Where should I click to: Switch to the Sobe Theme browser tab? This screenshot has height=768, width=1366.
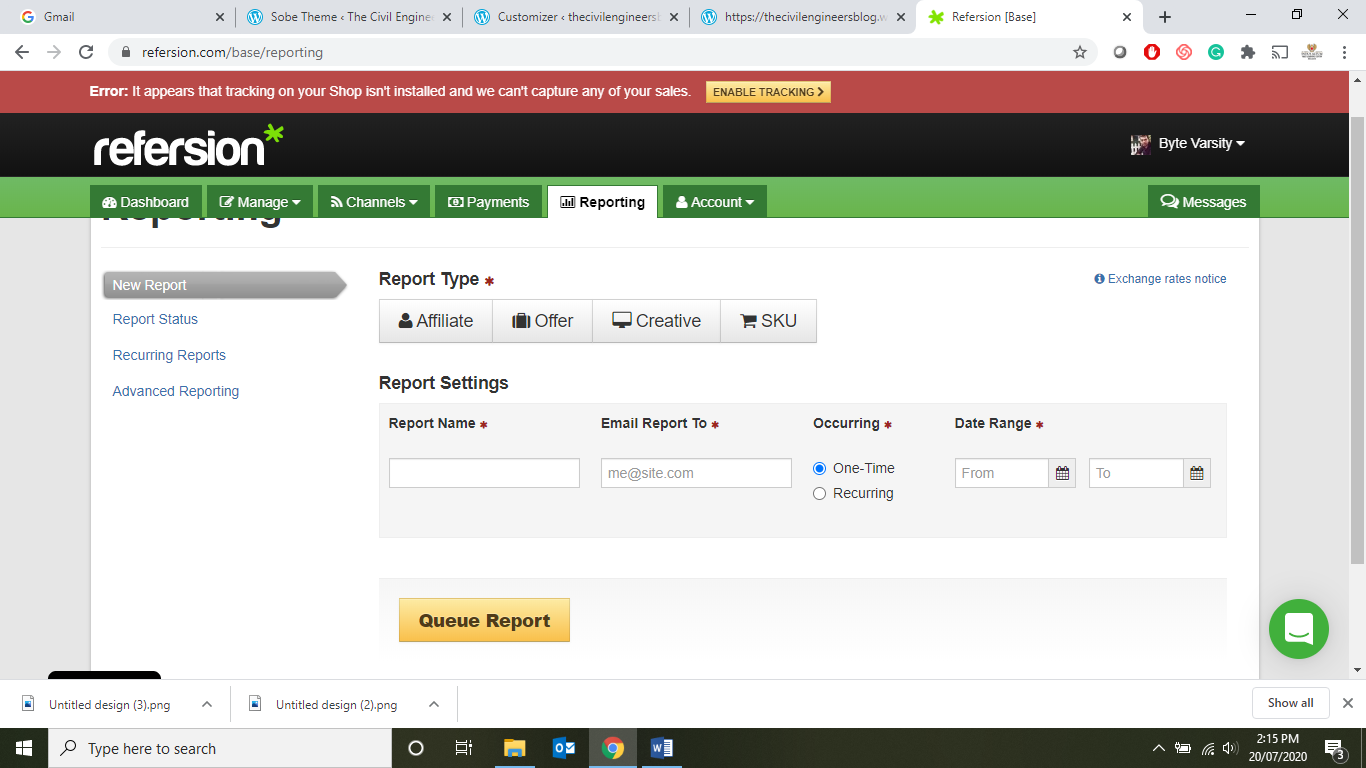(348, 17)
